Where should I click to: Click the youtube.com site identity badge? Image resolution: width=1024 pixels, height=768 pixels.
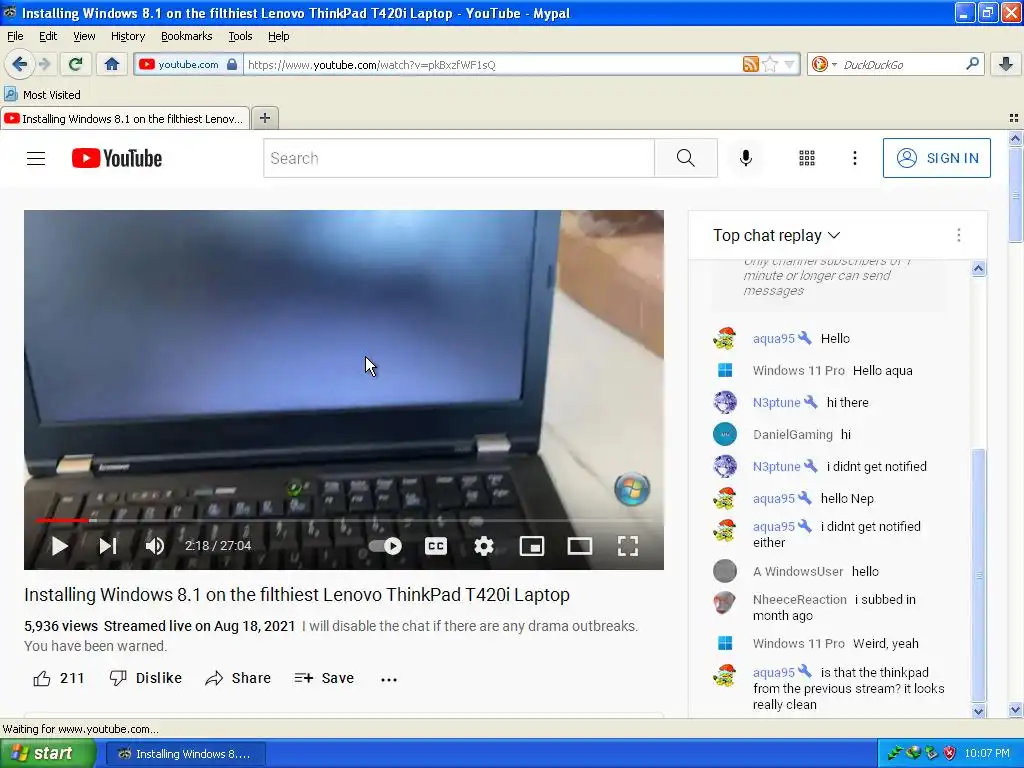(188, 64)
